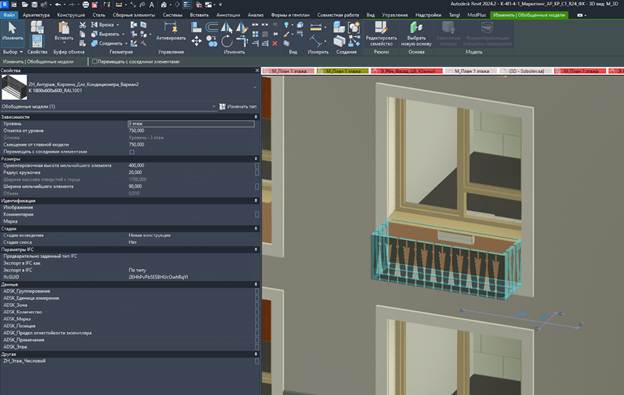
Task: Collapse the Данные section
Action: click(x=256, y=284)
